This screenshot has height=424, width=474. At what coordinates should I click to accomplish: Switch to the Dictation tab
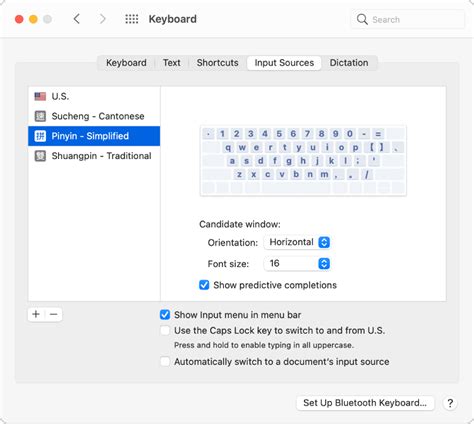point(349,63)
